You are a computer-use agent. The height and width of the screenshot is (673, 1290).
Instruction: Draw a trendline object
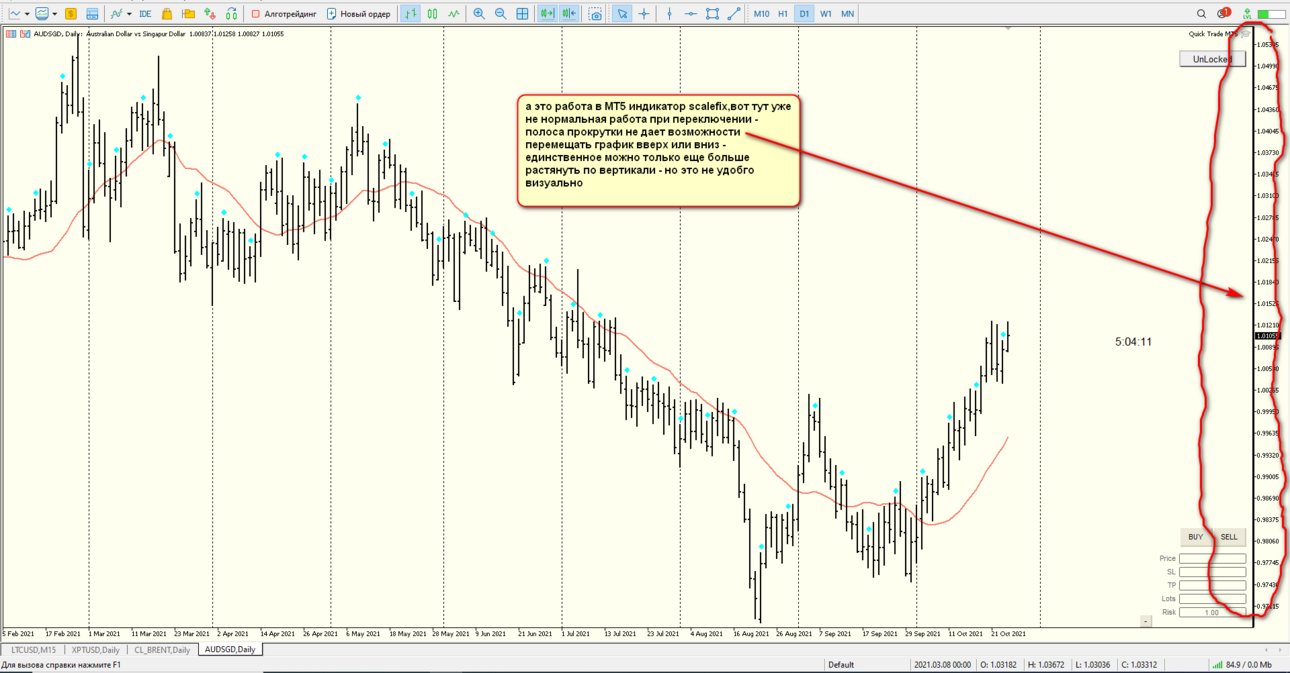coord(734,14)
